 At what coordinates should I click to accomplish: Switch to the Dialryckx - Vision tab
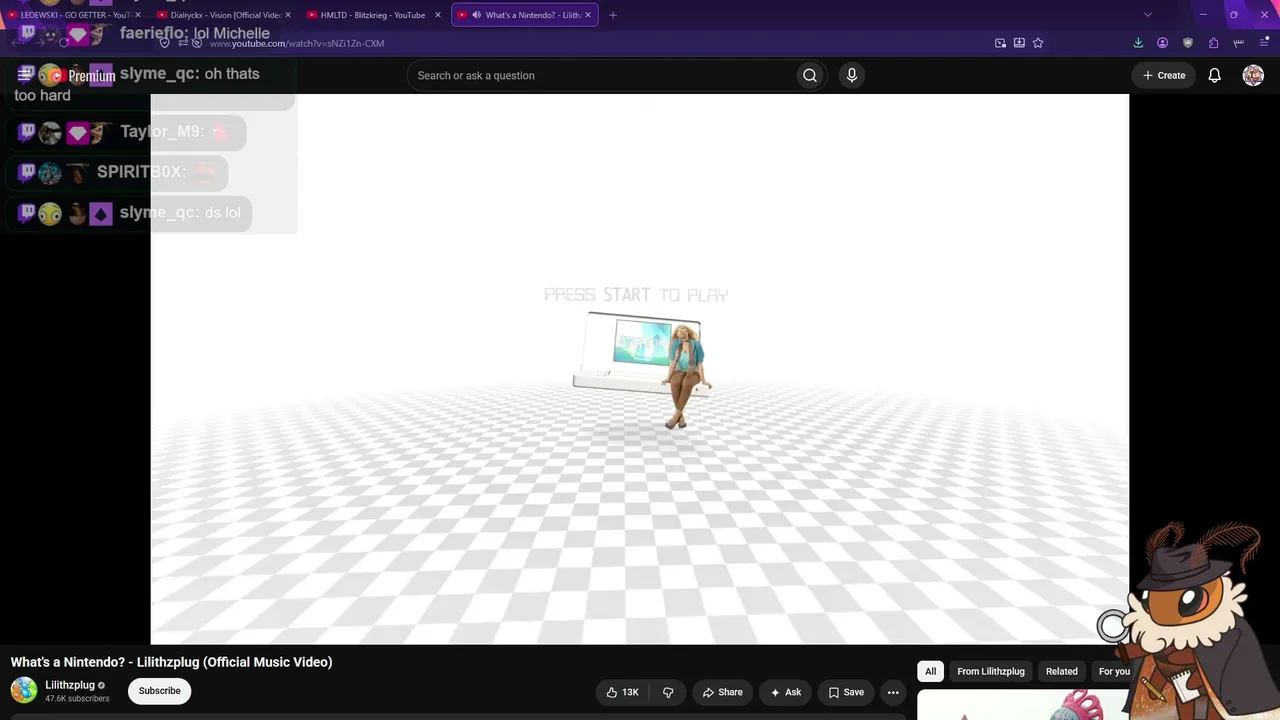[x=224, y=15]
